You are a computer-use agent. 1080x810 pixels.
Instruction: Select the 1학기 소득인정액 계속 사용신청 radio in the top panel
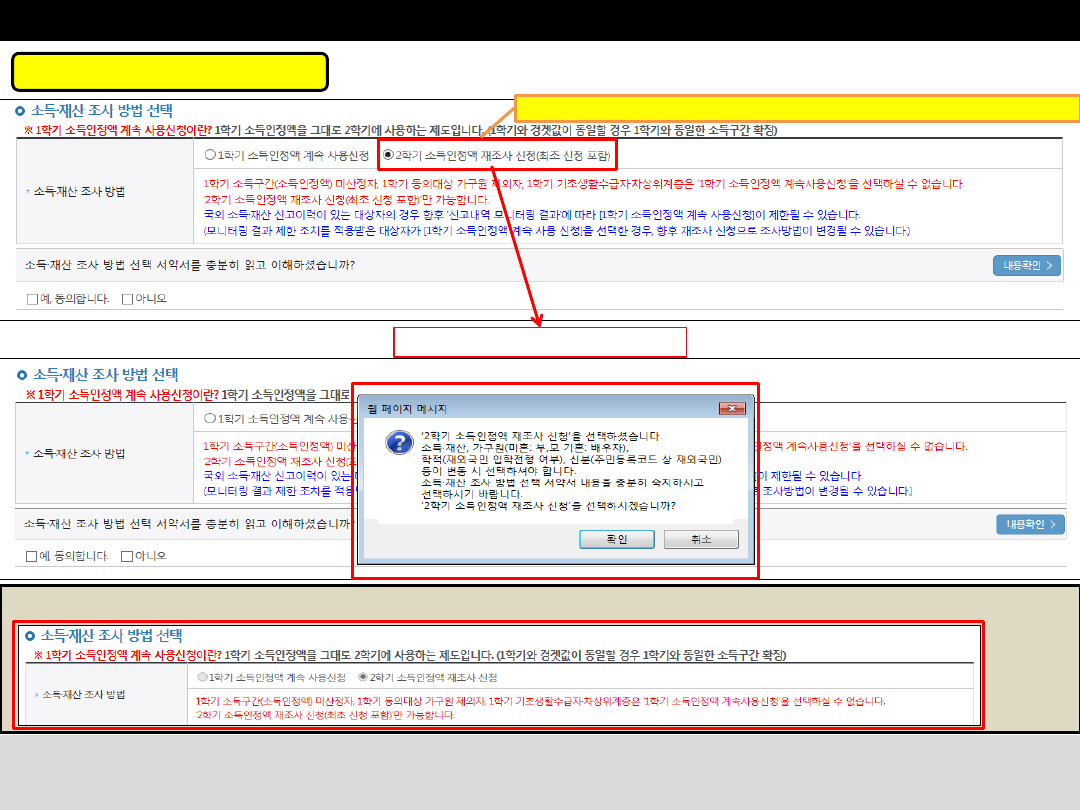pos(210,155)
